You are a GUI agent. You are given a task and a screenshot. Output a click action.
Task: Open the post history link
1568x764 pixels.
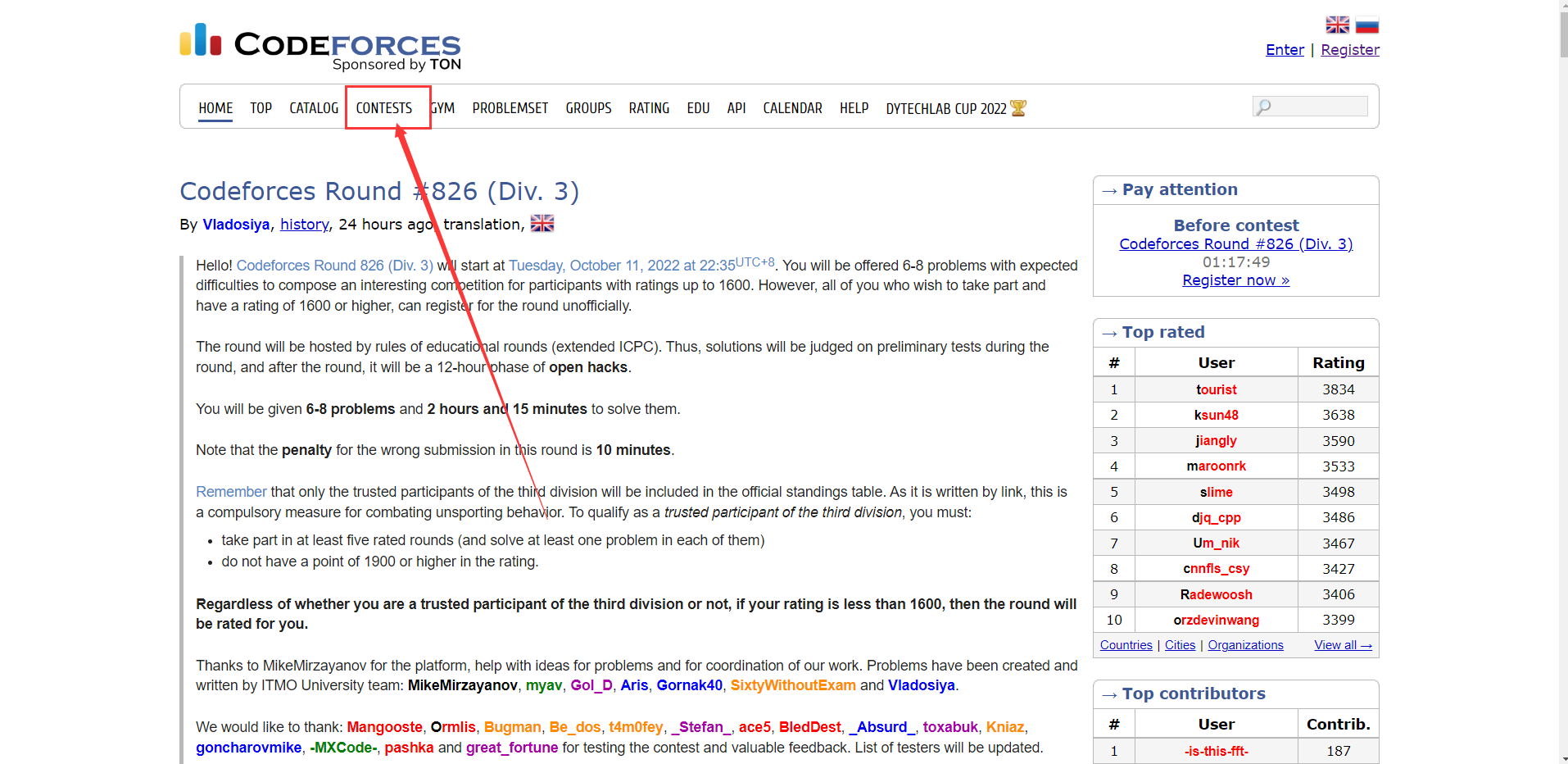coord(304,224)
